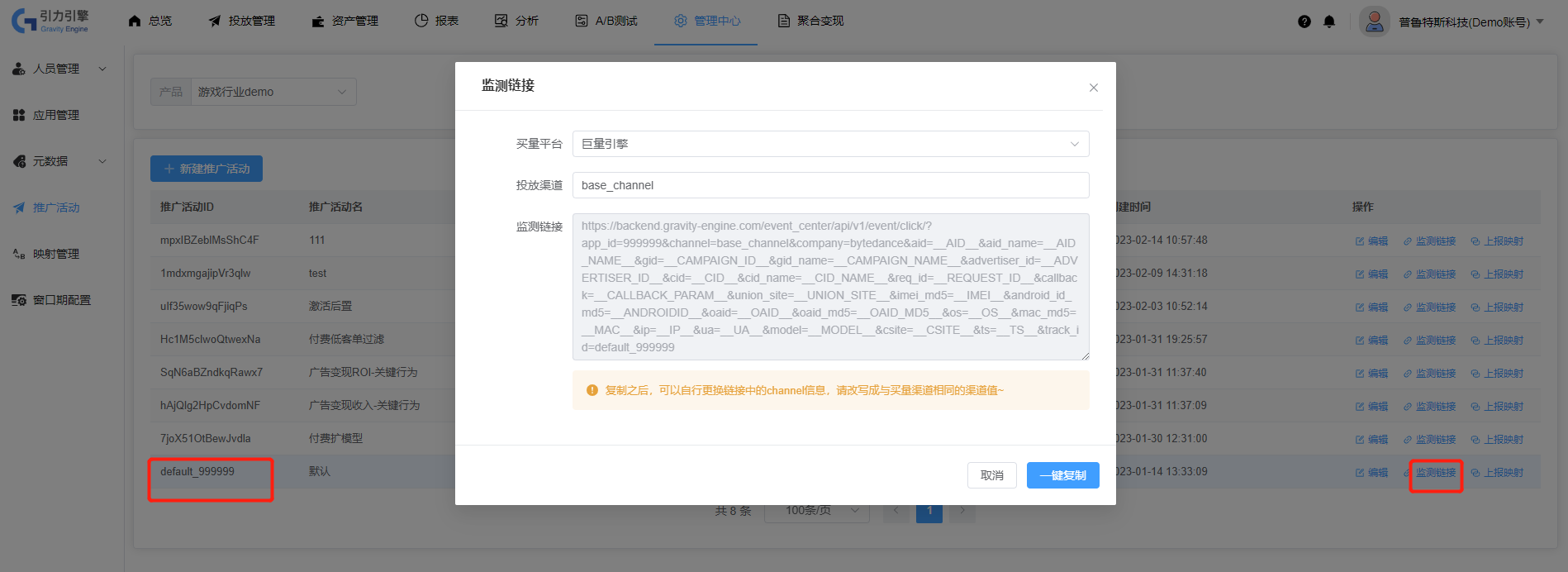Select 推广活动 in the sidebar
This screenshot has height=572, width=1568.
coord(55,207)
